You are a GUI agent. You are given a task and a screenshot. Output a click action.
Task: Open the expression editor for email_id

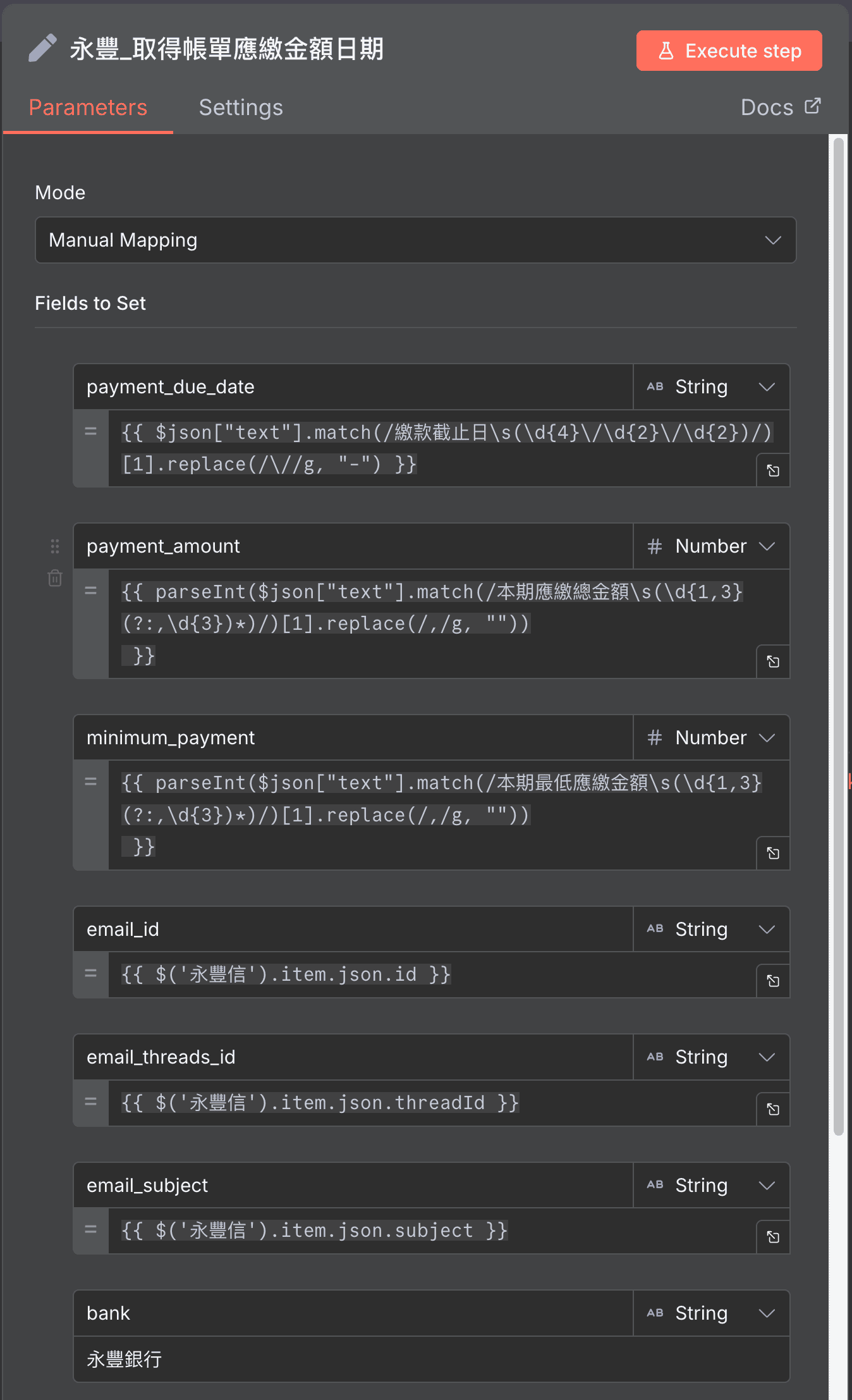click(x=772, y=981)
